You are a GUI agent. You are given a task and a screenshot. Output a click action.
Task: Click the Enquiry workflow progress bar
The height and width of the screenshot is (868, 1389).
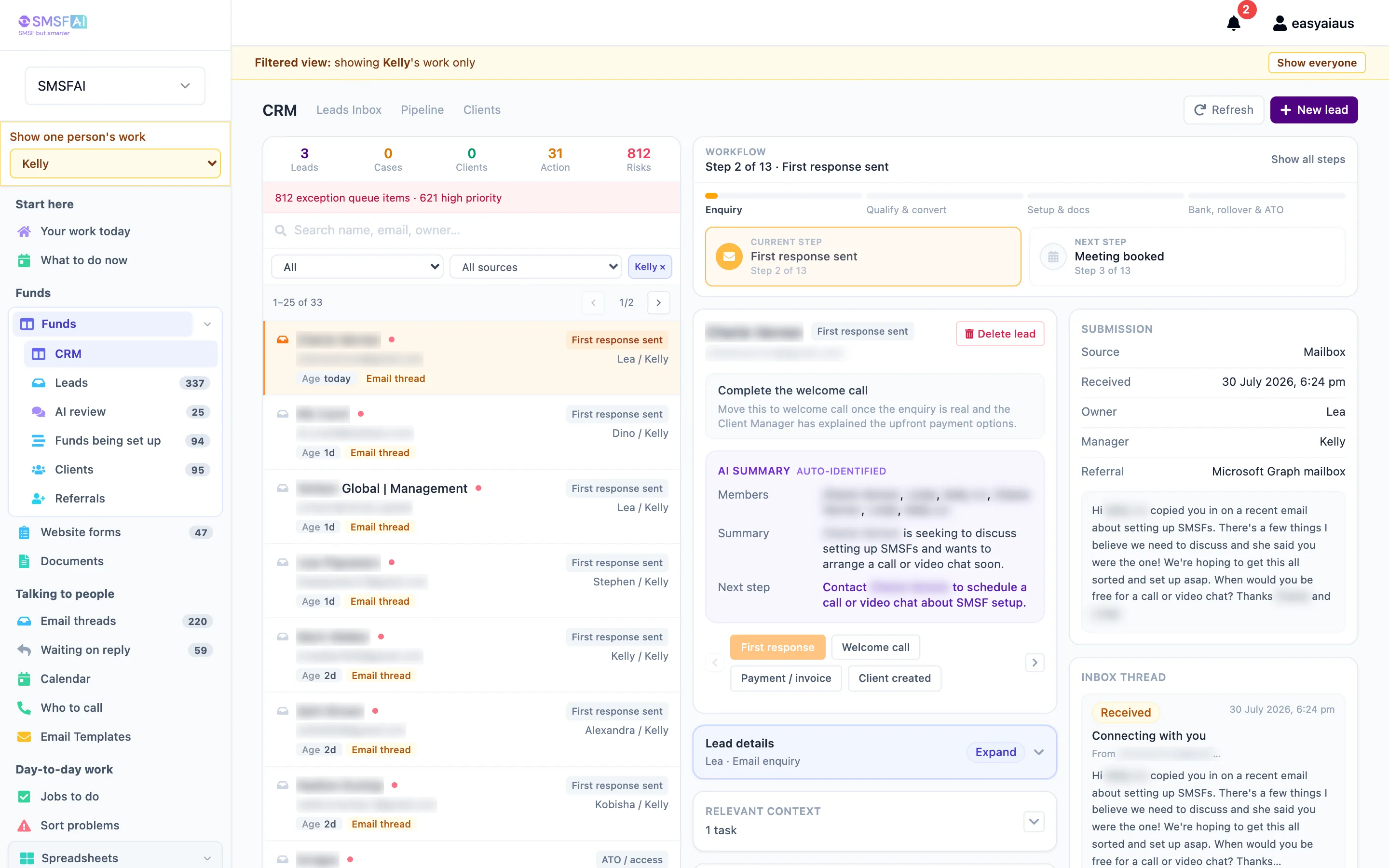[x=783, y=196]
